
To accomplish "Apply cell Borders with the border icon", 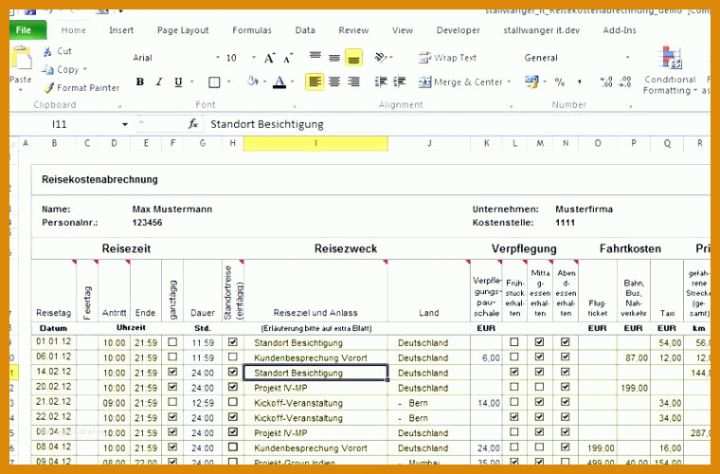I will (x=214, y=82).
